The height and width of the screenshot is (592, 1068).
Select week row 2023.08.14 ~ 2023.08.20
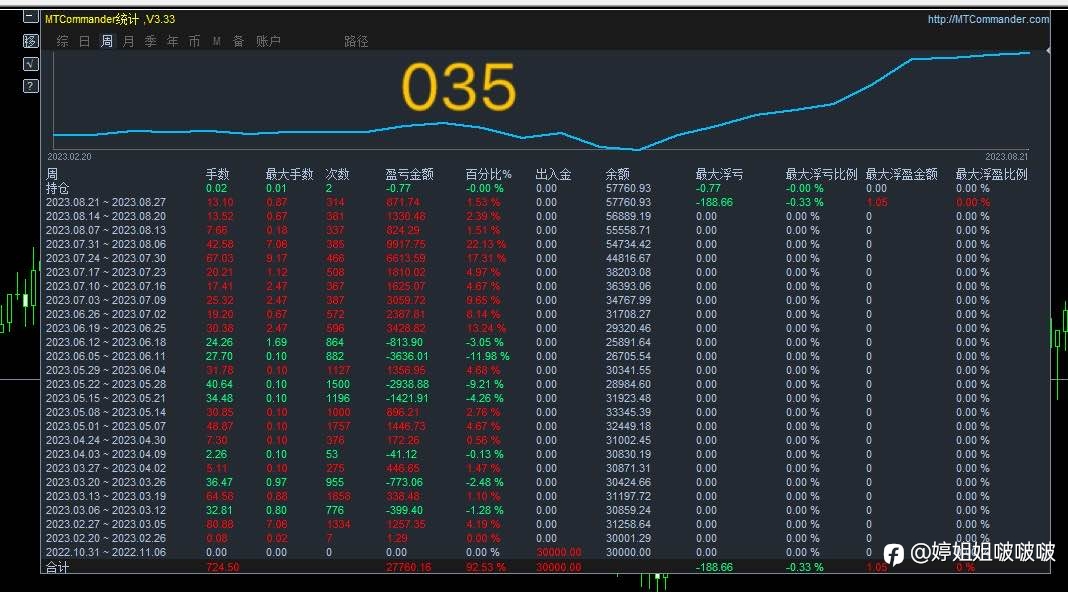click(106, 217)
